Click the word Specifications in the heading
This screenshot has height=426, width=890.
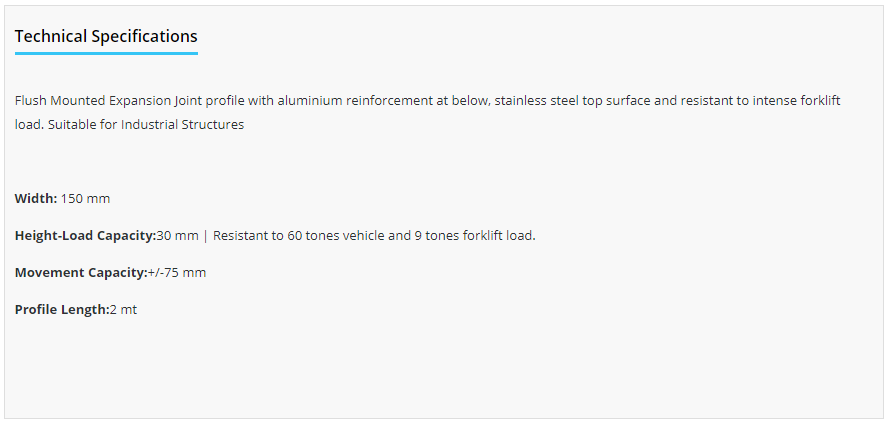point(144,36)
